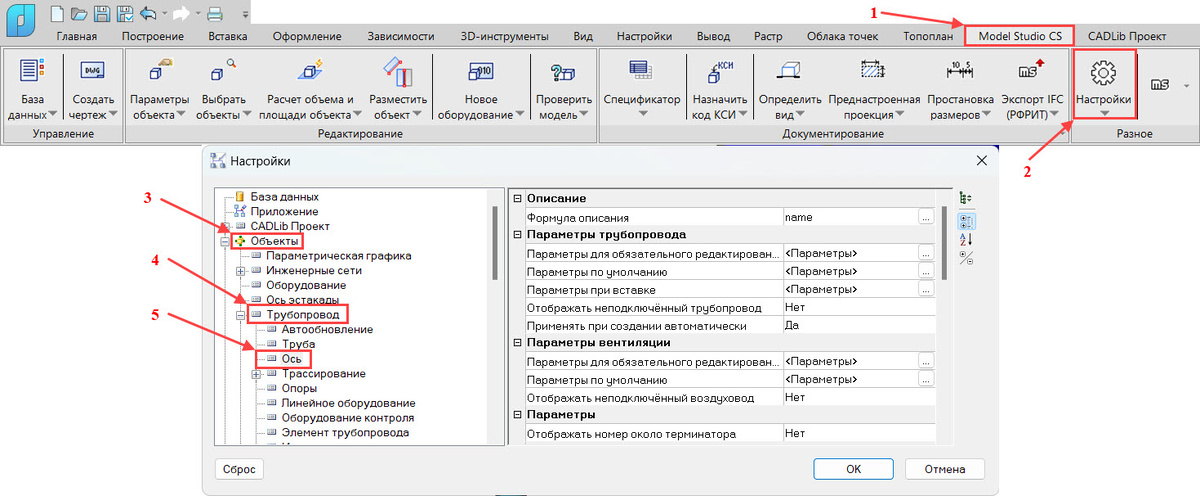Image resolution: width=1200 pixels, height=496 pixels.
Task: Open dropdown arrow next to Создать чертеж
Action: 112,114
